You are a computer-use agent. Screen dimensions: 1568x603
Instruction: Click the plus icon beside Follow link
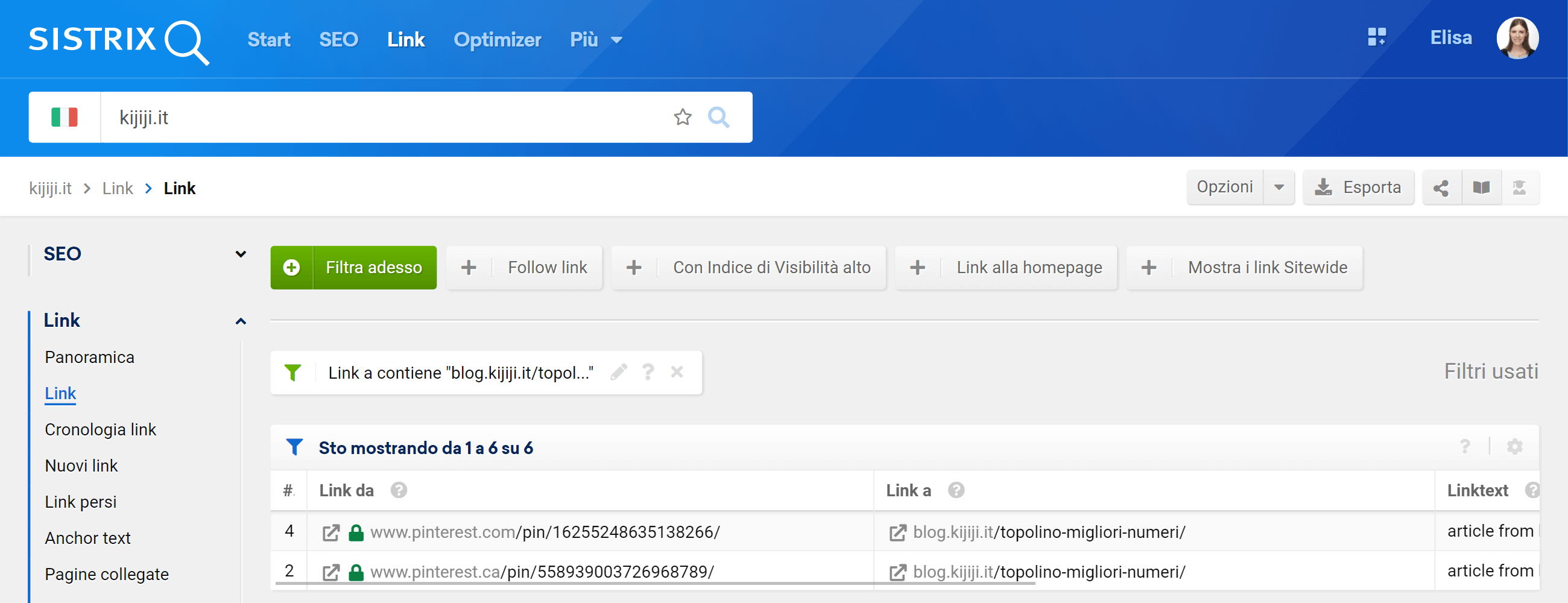[468, 268]
